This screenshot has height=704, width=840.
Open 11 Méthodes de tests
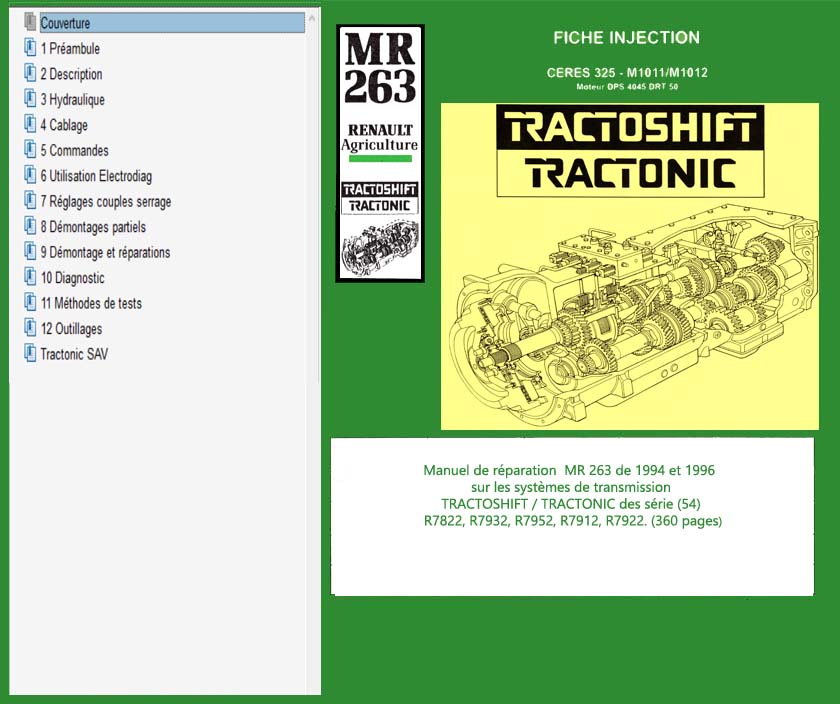click(91, 303)
